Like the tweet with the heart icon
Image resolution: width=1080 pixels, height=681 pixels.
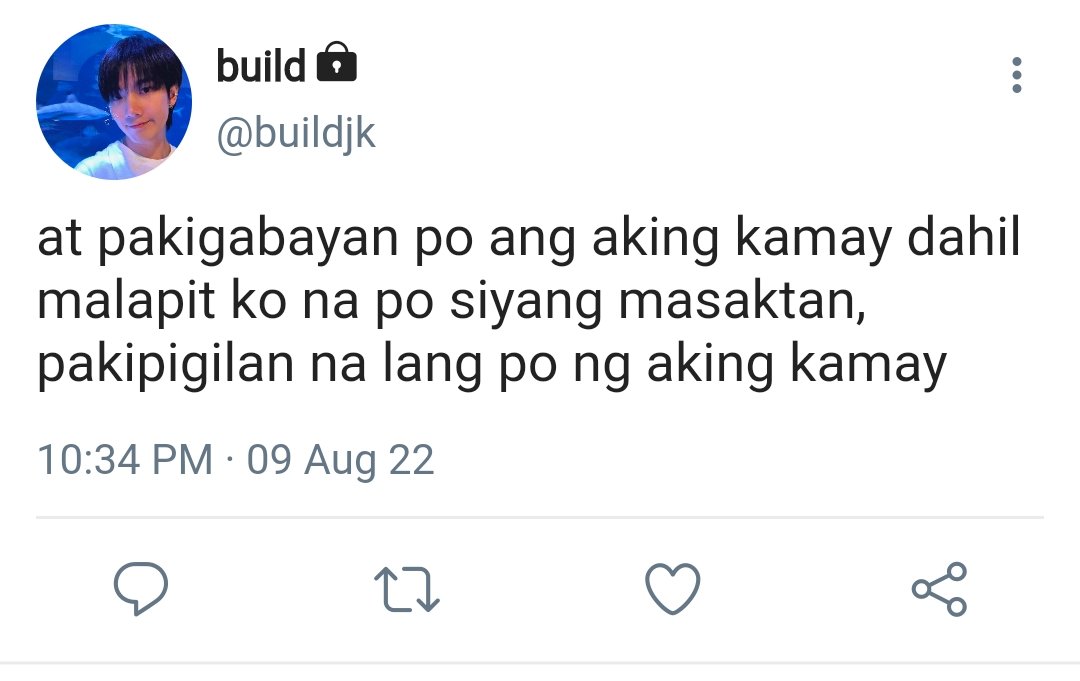click(673, 588)
